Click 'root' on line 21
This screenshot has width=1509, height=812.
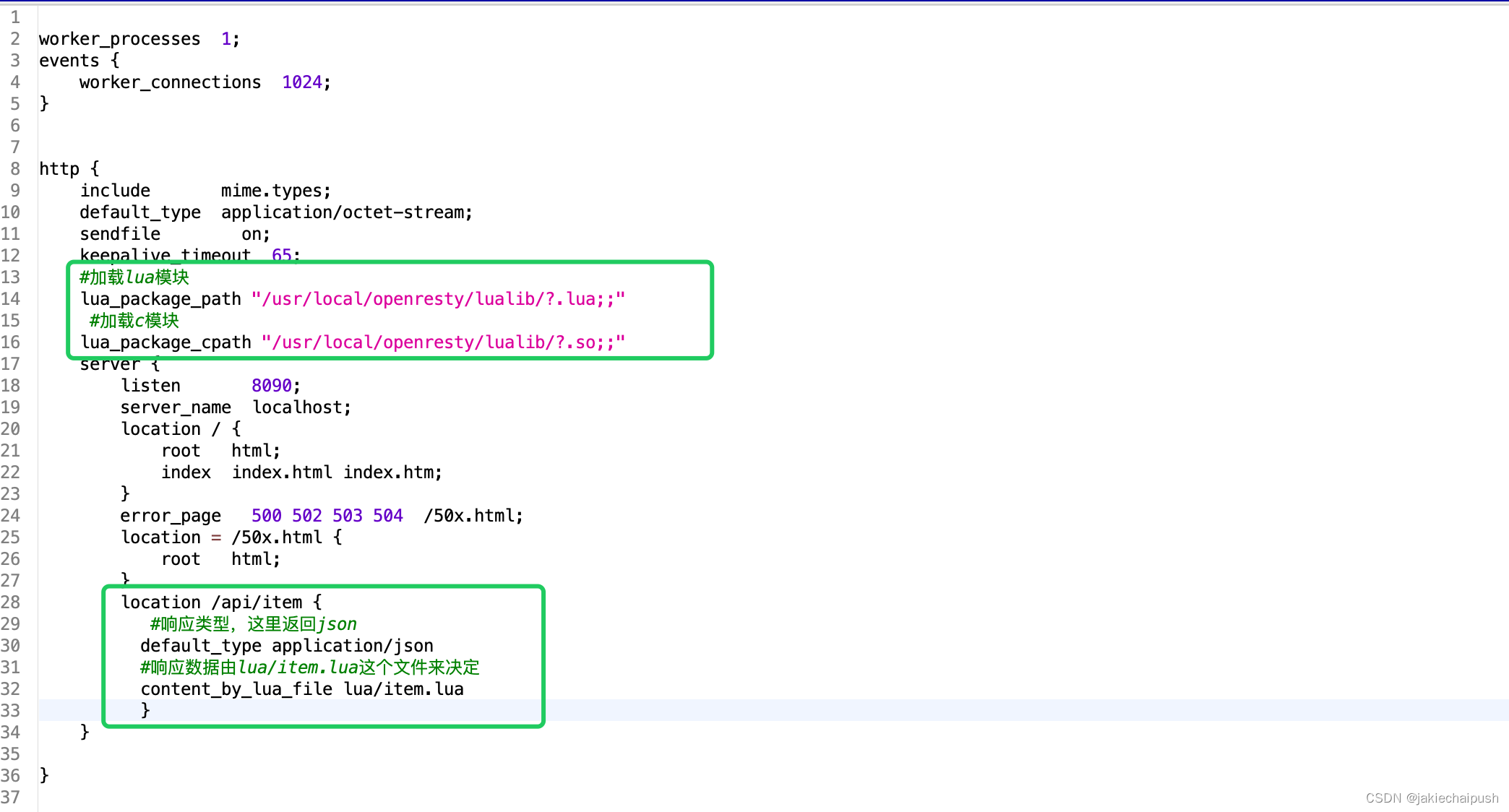click(x=181, y=451)
